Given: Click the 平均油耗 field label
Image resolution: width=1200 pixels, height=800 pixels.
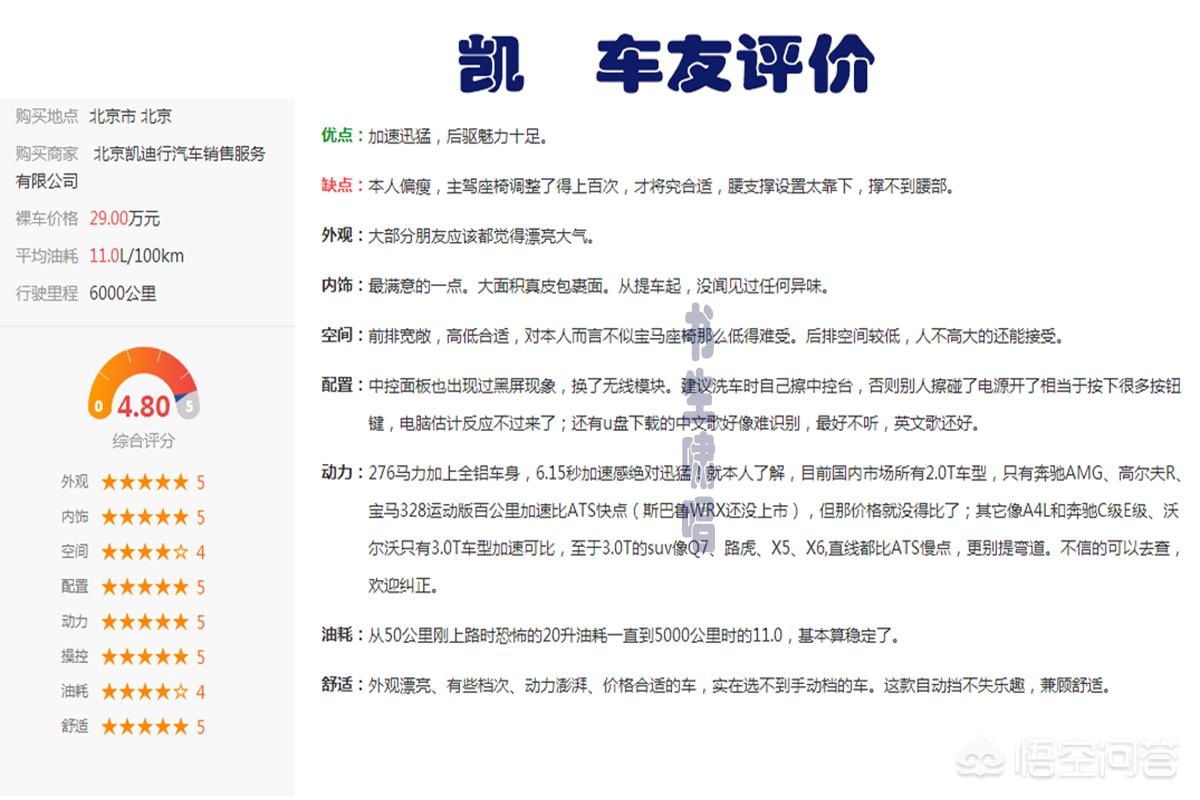Looking at the screenshot, I should (46, 256).
